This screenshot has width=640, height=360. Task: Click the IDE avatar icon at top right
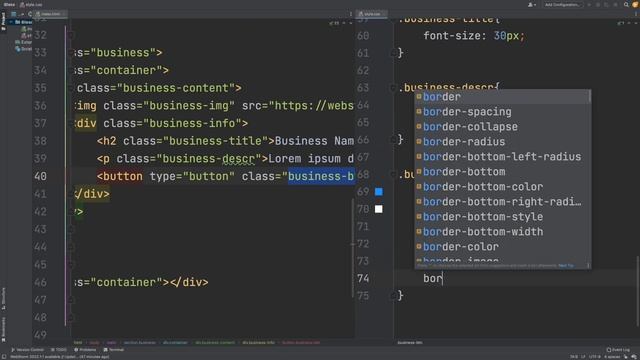click(x=636, y=4)
